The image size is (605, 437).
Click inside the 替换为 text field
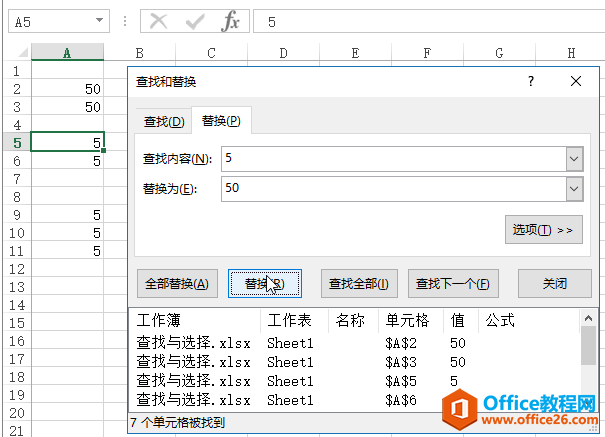390,188
